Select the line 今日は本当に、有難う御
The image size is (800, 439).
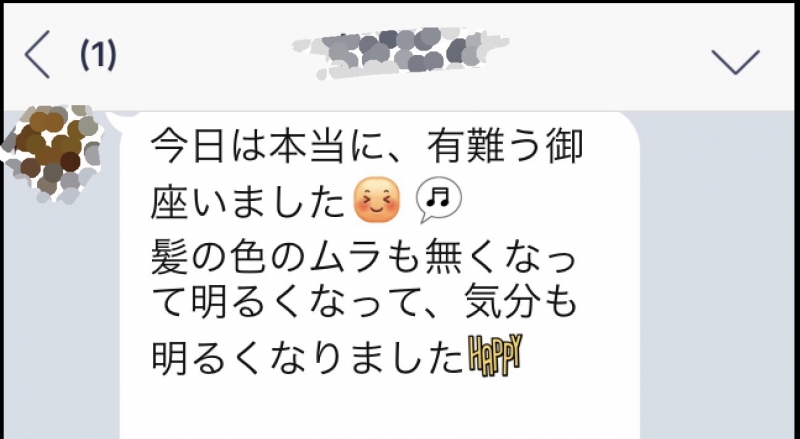(x=367, y=147)
